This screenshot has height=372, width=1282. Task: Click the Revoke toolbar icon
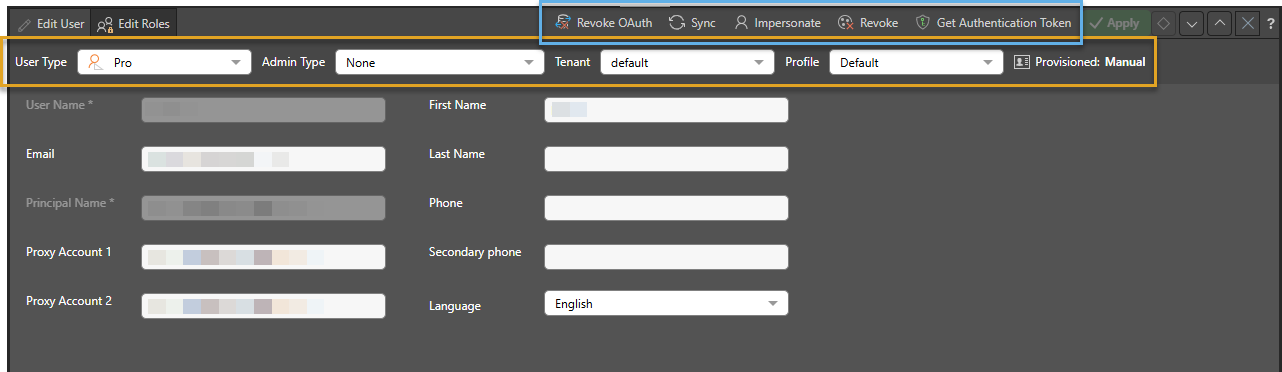[x=845, y=23]
